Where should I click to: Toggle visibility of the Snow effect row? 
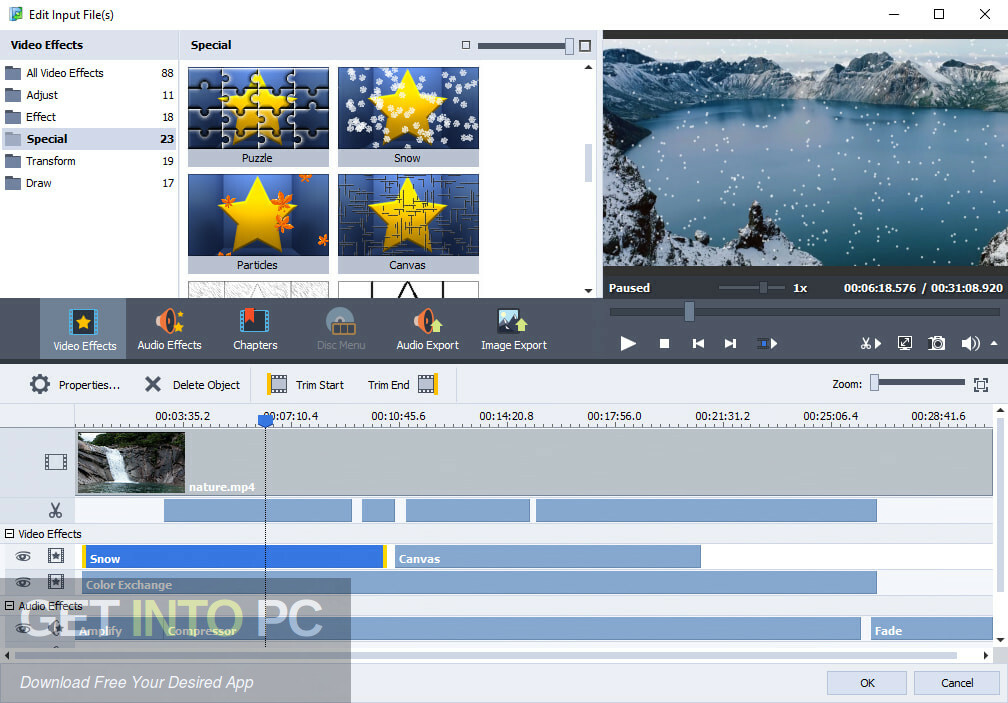point(23,556)
